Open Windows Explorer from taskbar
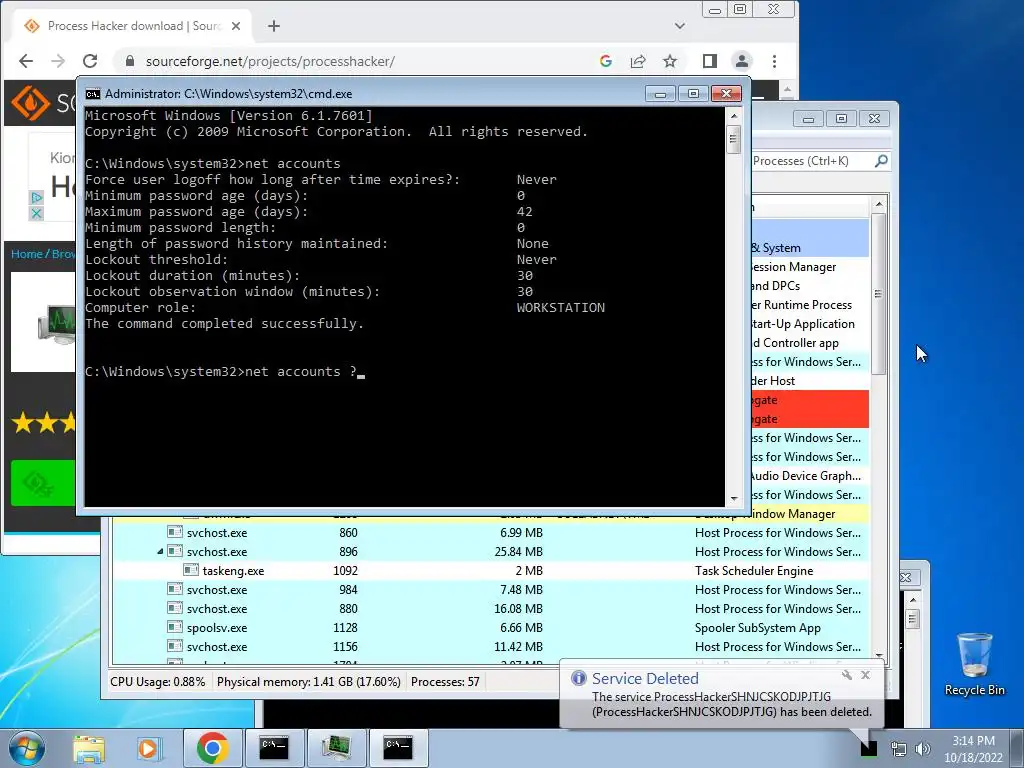Viewport: 1024px width, 768px height. pyautogui.click(x=89, y=748)
